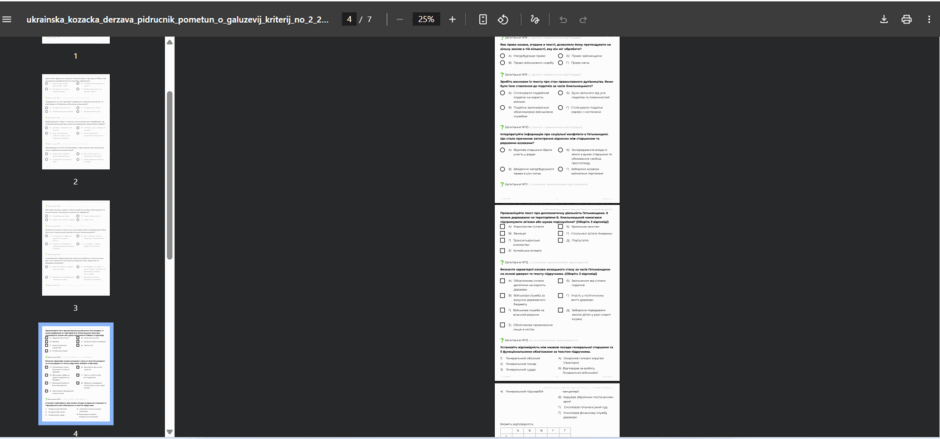Select option А radio in question №9
The height and width of the screenshot is (439, 940).
pos(502,93)
